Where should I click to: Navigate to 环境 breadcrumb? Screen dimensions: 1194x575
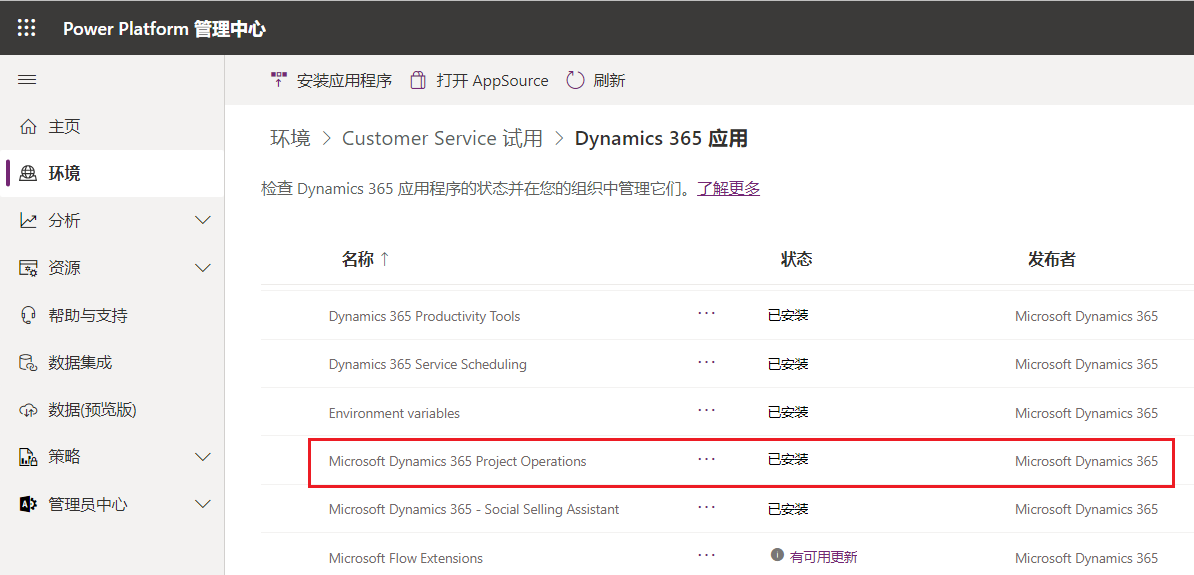(x=290, y=139)
